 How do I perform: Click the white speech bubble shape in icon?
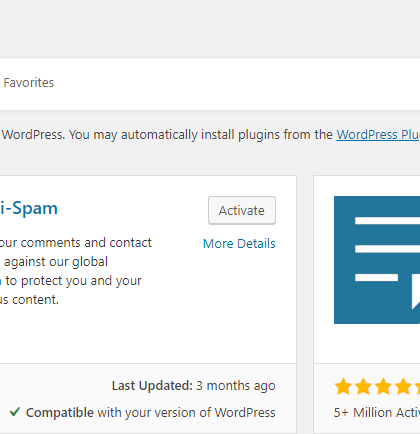[x=416, y=291]
